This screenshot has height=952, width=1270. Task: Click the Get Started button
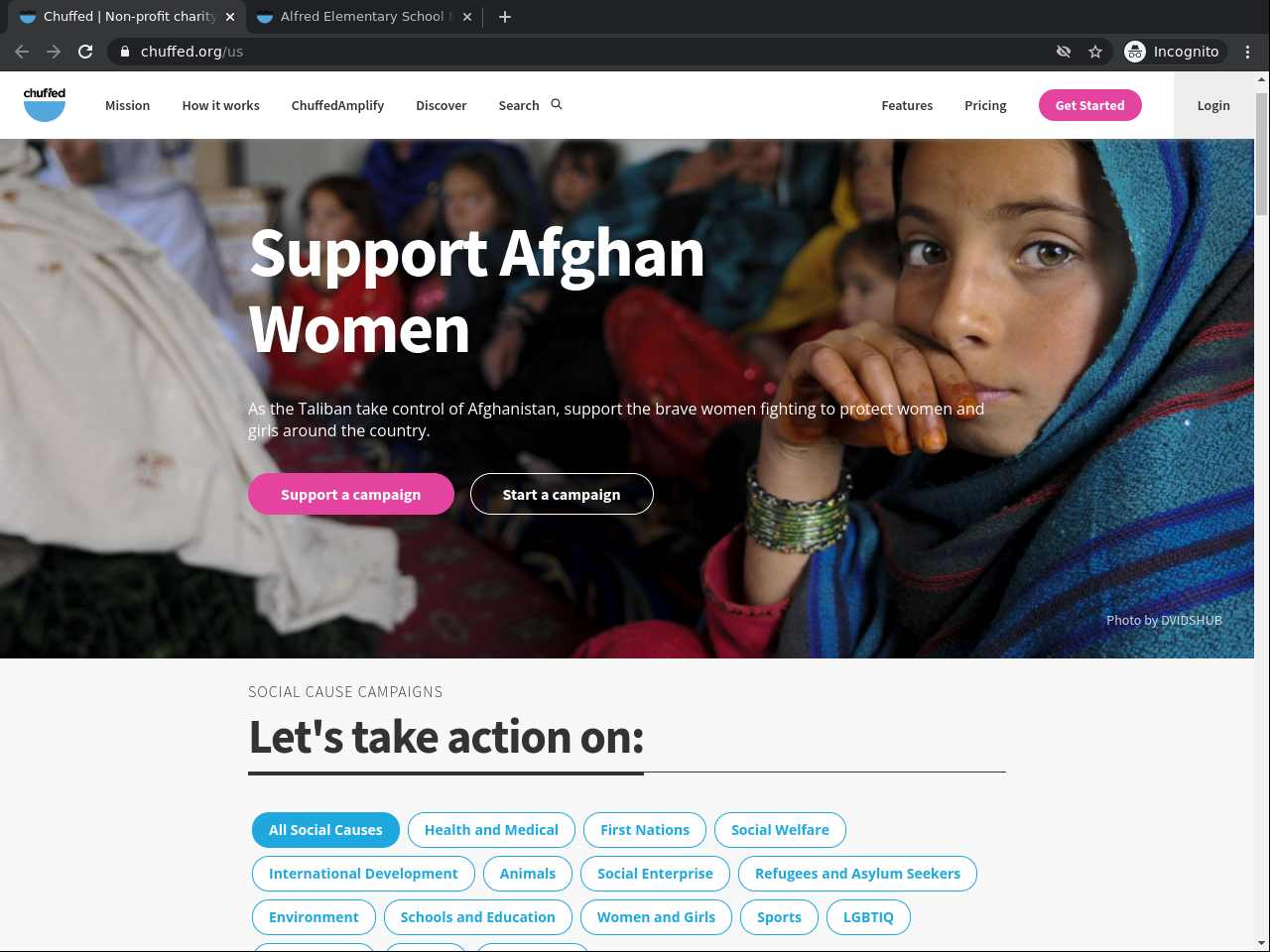[1089, 105]
